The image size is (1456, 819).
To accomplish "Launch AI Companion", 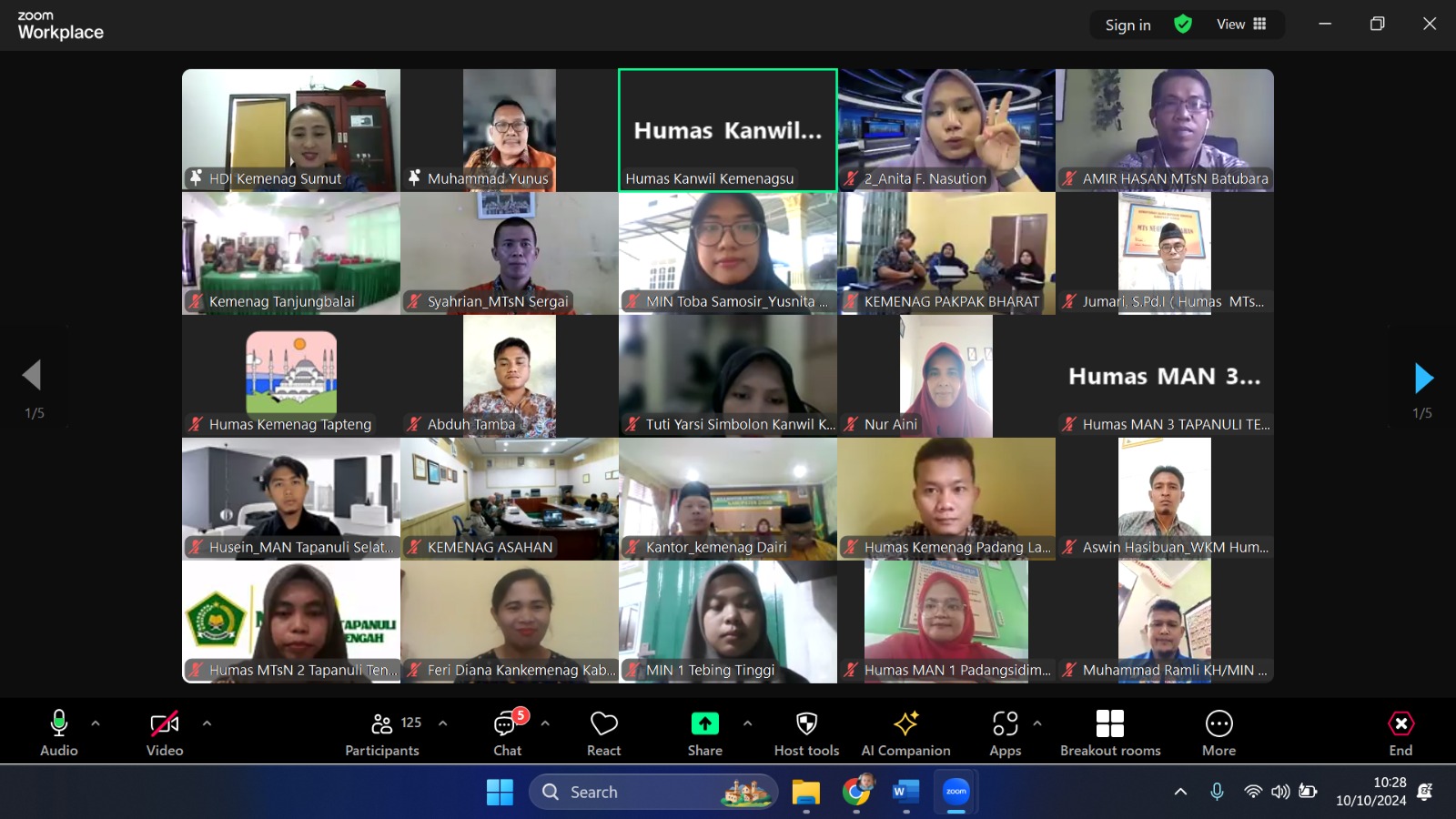I will [905, 733].
